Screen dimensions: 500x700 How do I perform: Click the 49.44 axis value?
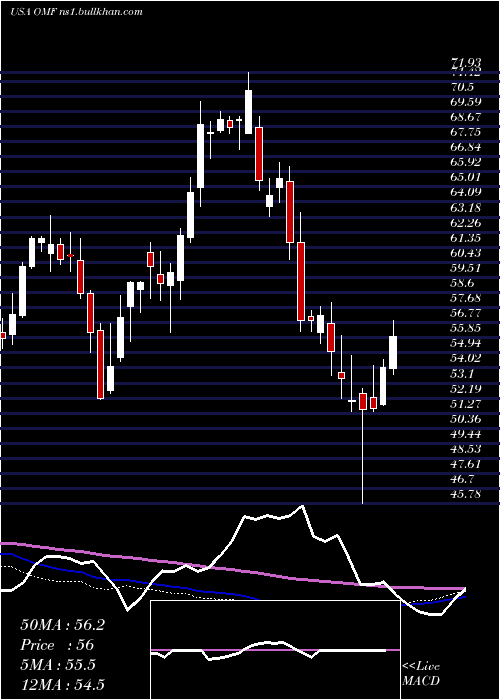466,434
